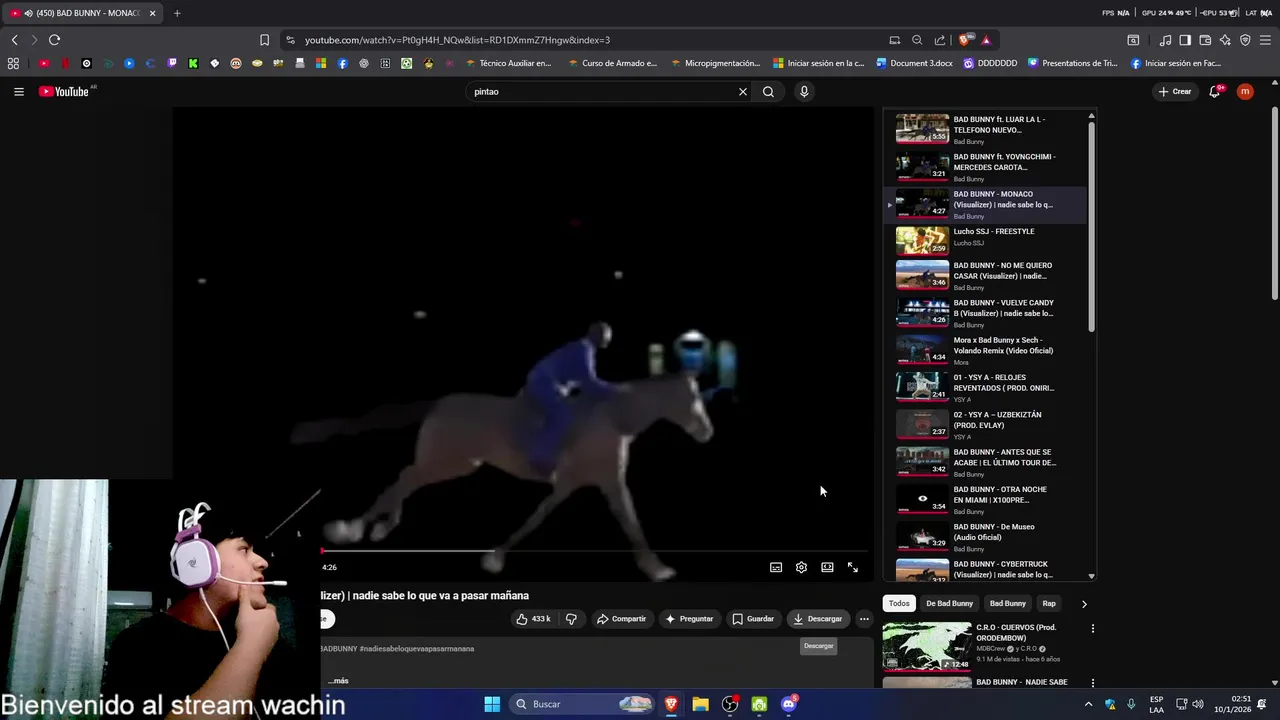The image size is (1280, 720).
Task: Share page via address bar share icon
Action: (x=940, y=40)
